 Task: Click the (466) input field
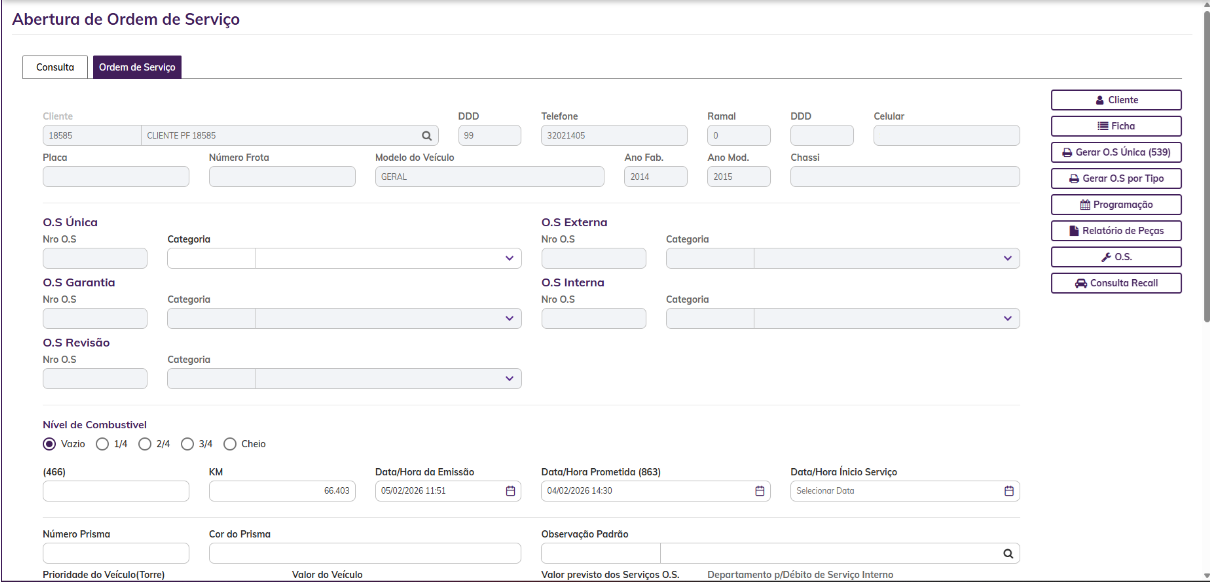click(x=116, y=491)
